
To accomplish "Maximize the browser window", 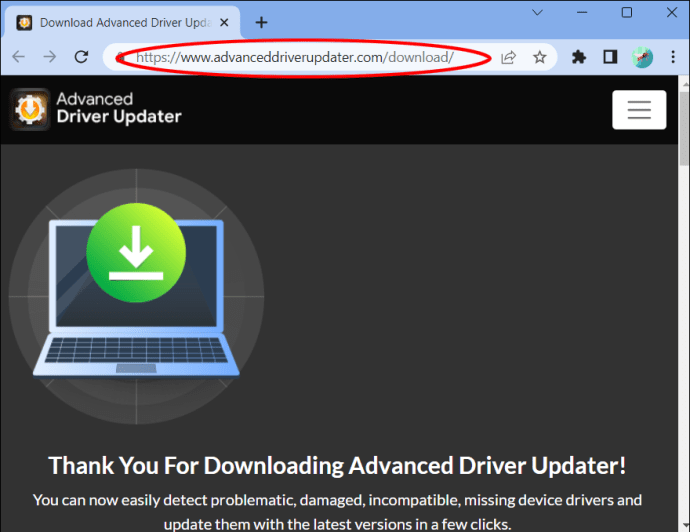I will click(627, 12).
